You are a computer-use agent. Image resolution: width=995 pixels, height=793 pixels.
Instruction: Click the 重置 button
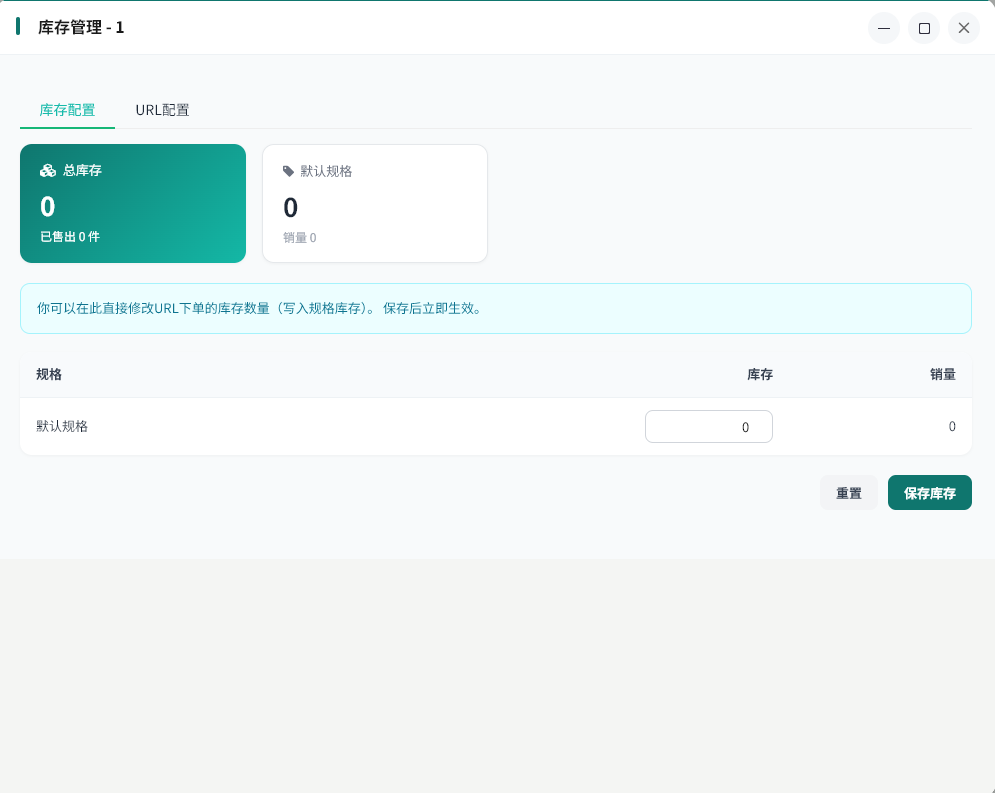[x=848, y=493]
